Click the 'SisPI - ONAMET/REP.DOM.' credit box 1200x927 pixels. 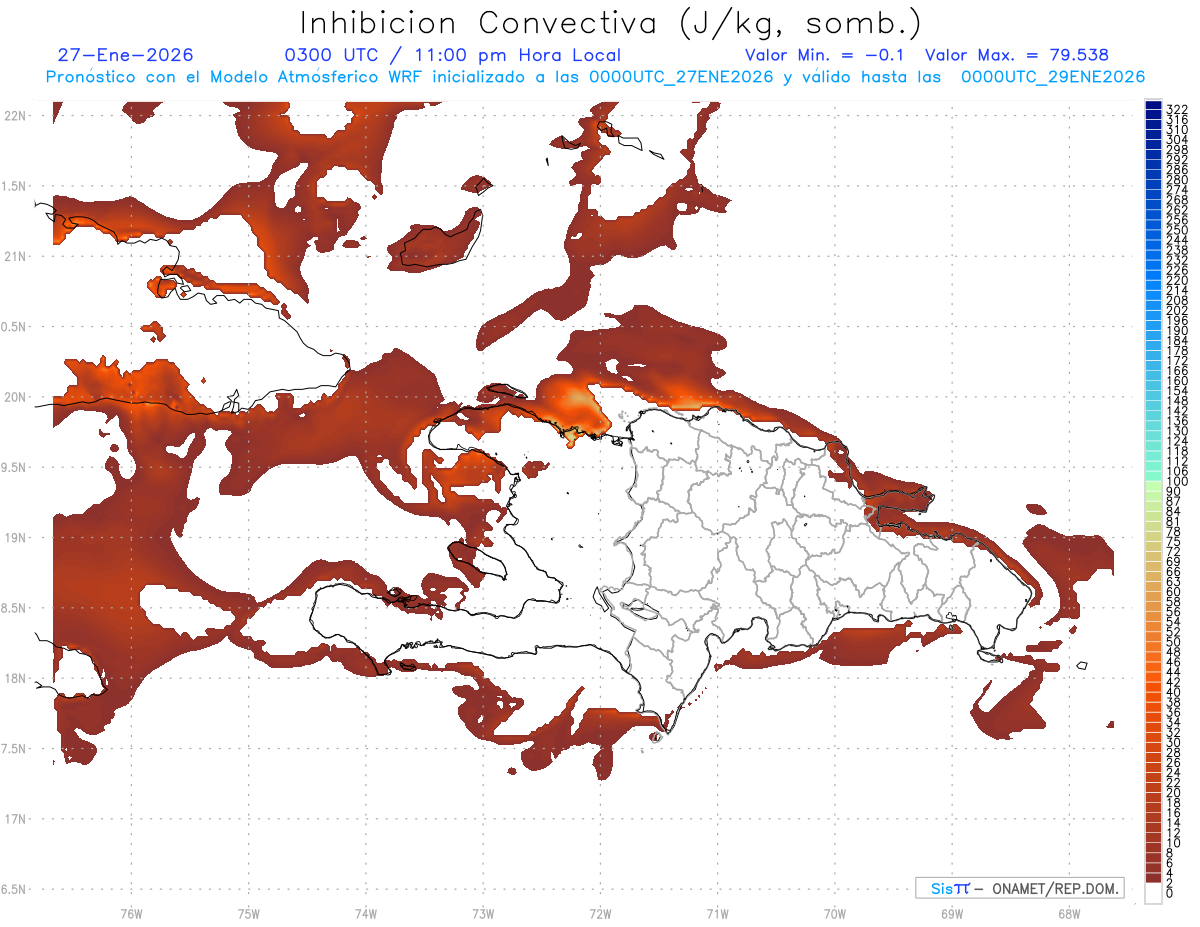click(1019, 888)
